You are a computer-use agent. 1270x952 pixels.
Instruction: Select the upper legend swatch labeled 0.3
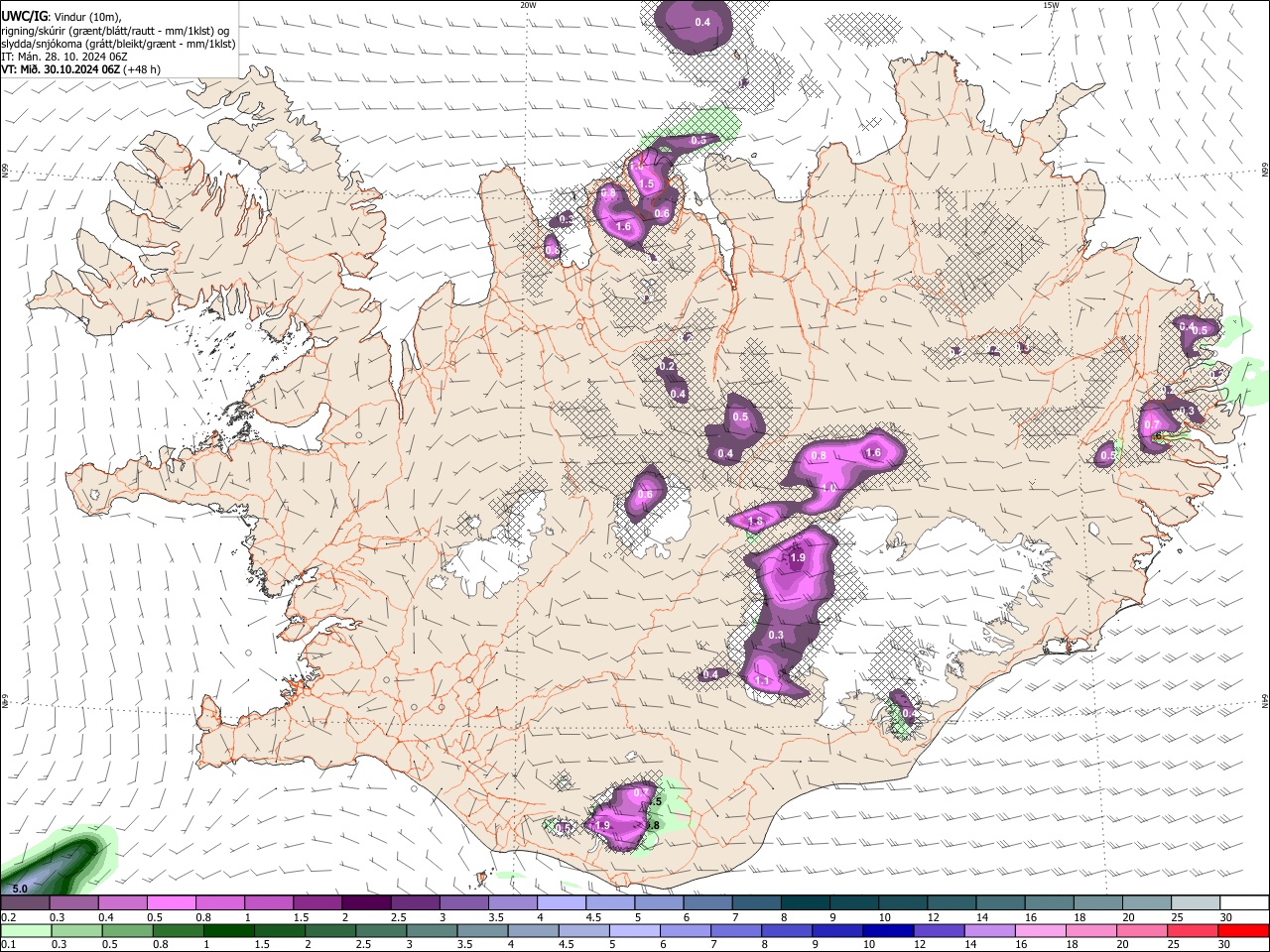point(73,903)
